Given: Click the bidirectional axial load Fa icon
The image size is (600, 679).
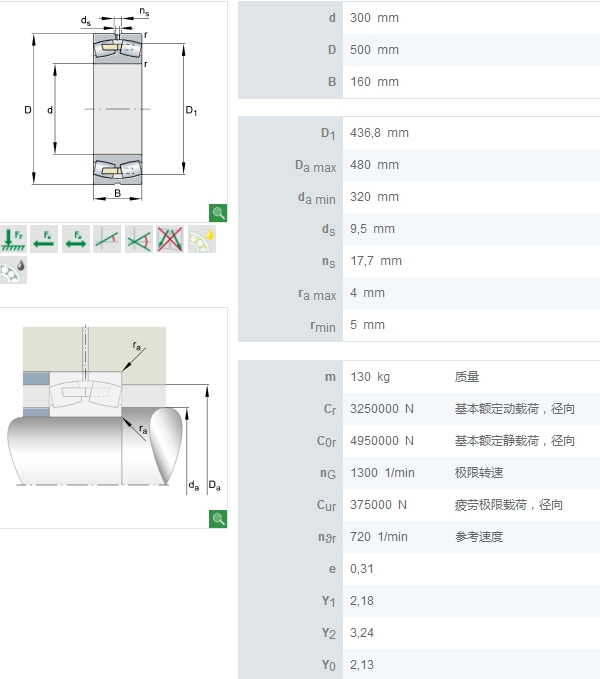Looking at the screenshot, I should point(76,239).
